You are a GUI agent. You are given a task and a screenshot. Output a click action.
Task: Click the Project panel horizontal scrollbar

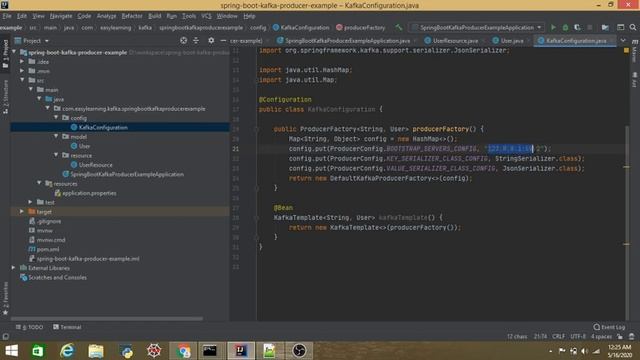click(107, 318)
